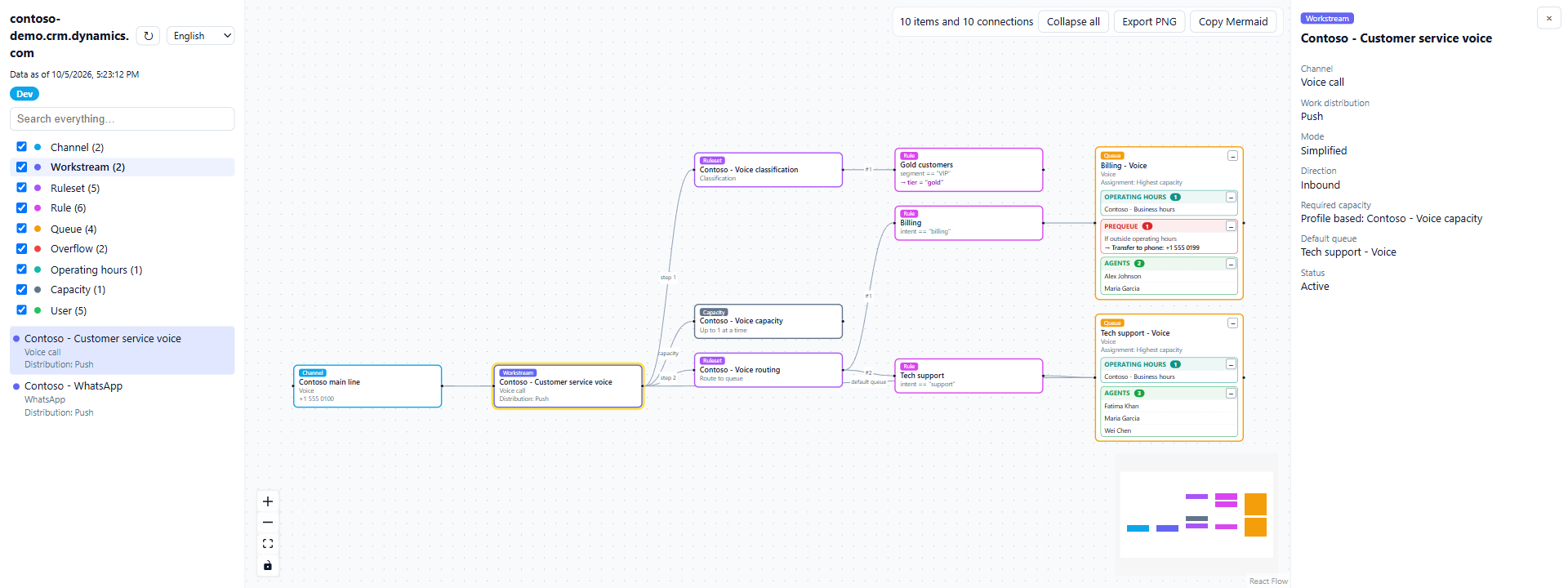Uncheck the Ruleset (5) filter checkbox
This screenshot has height=588, width=1568.
pos(22,188)
